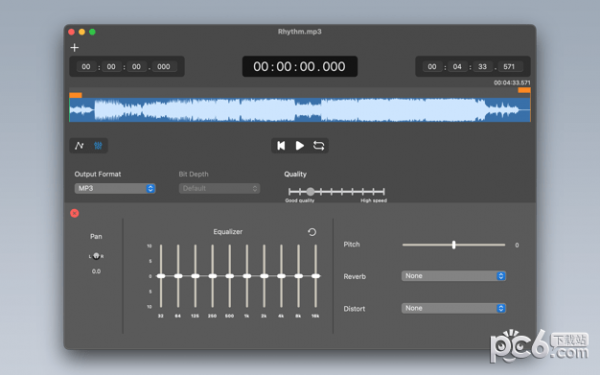Close the effects panel with red X

tap(75, 213)
